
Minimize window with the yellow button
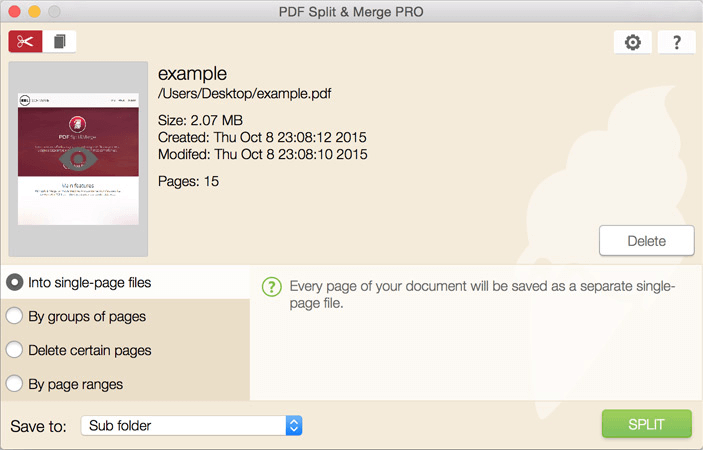(x=34, y=12)
